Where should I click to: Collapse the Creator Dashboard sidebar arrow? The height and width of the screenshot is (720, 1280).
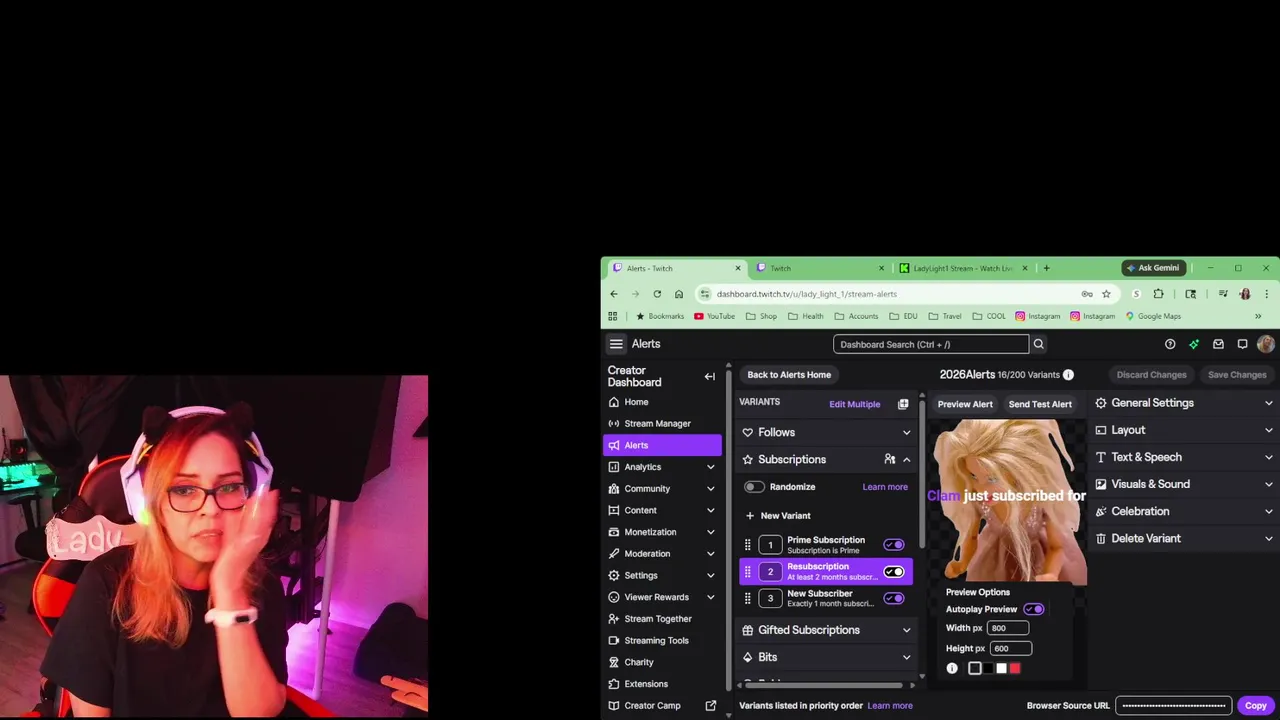710,377
